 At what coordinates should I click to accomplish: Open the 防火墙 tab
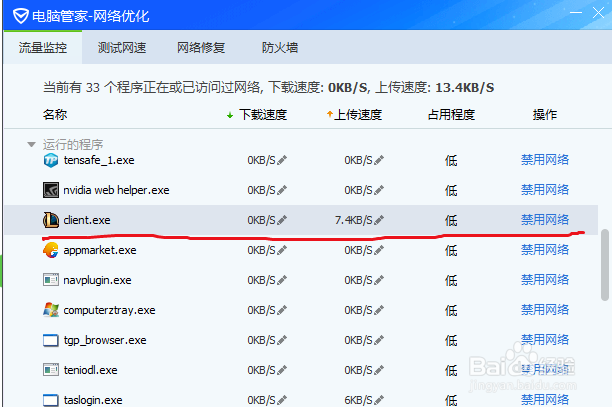(280, 48)
